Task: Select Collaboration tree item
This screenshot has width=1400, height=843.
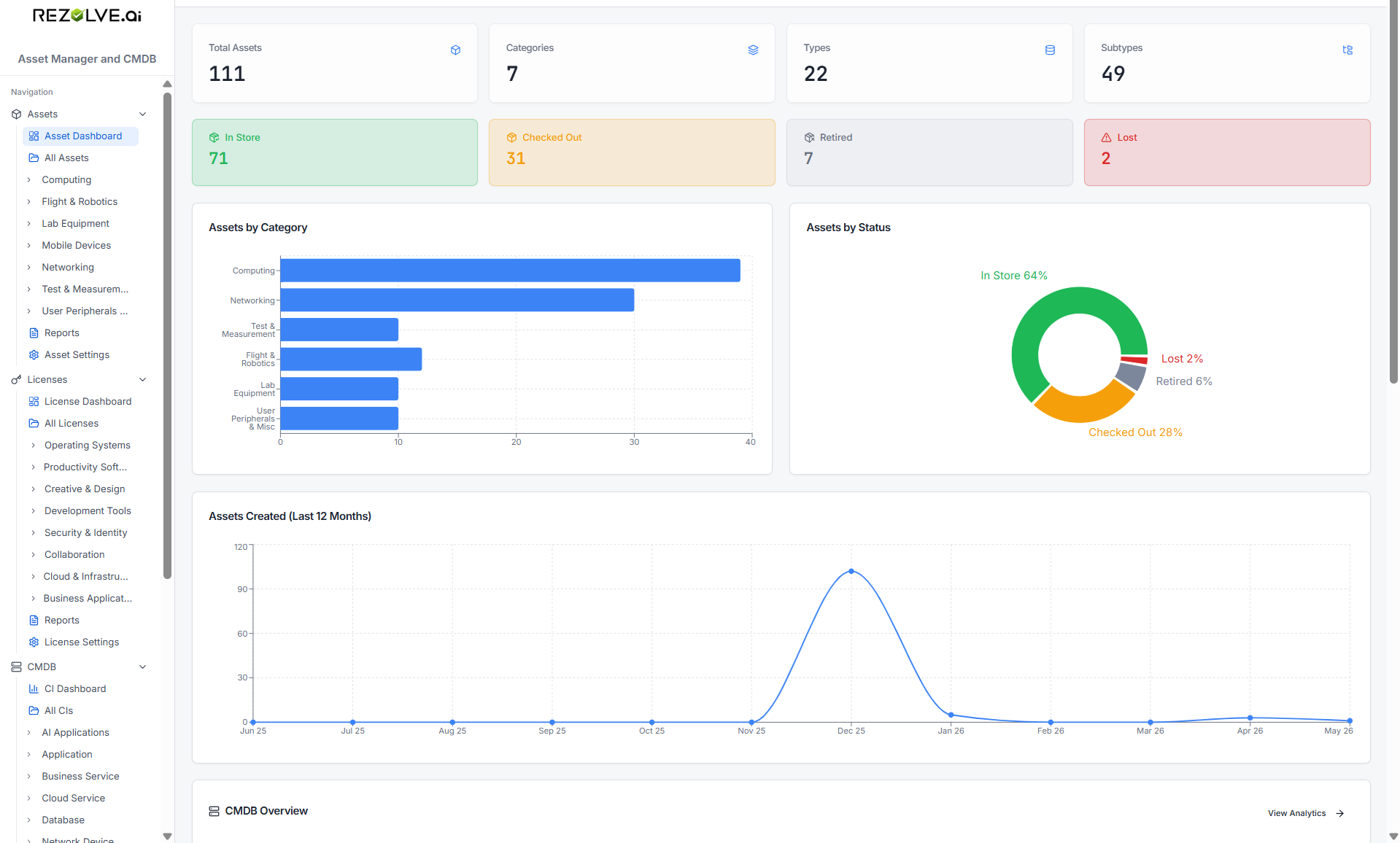Action: 74,555
